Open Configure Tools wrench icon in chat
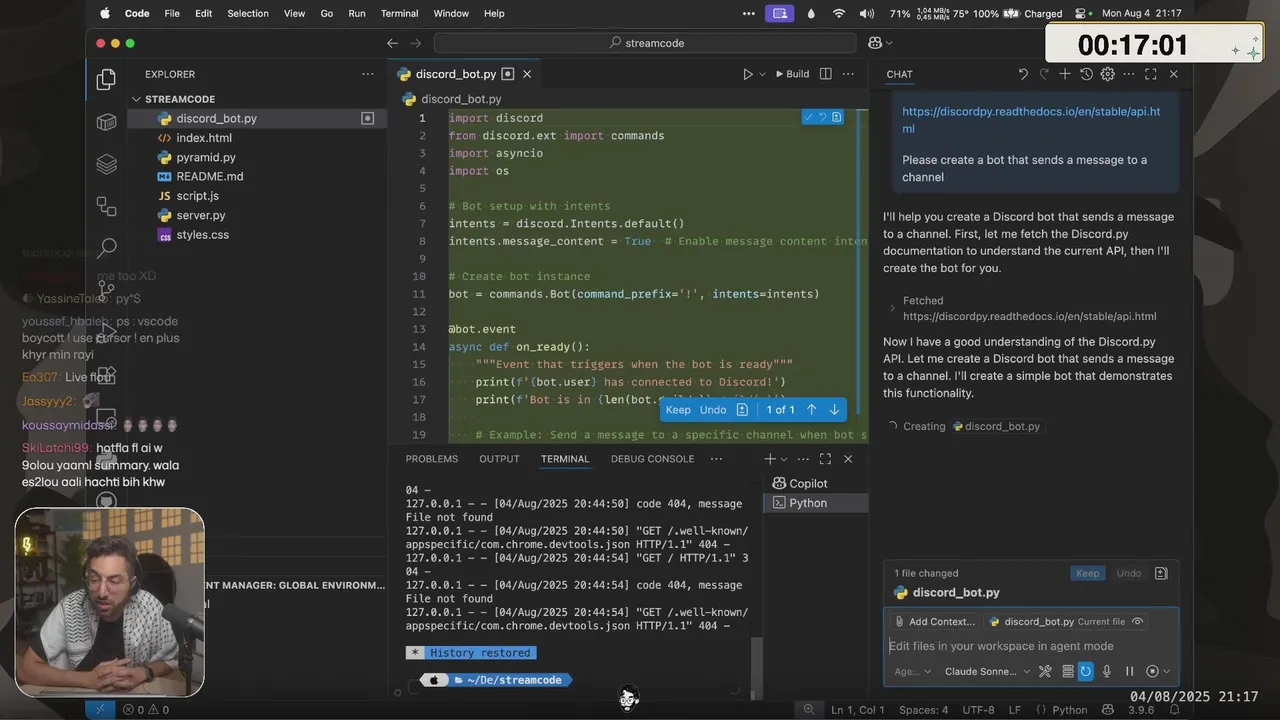1280x720 pixels. click(x=1045, y=672)
